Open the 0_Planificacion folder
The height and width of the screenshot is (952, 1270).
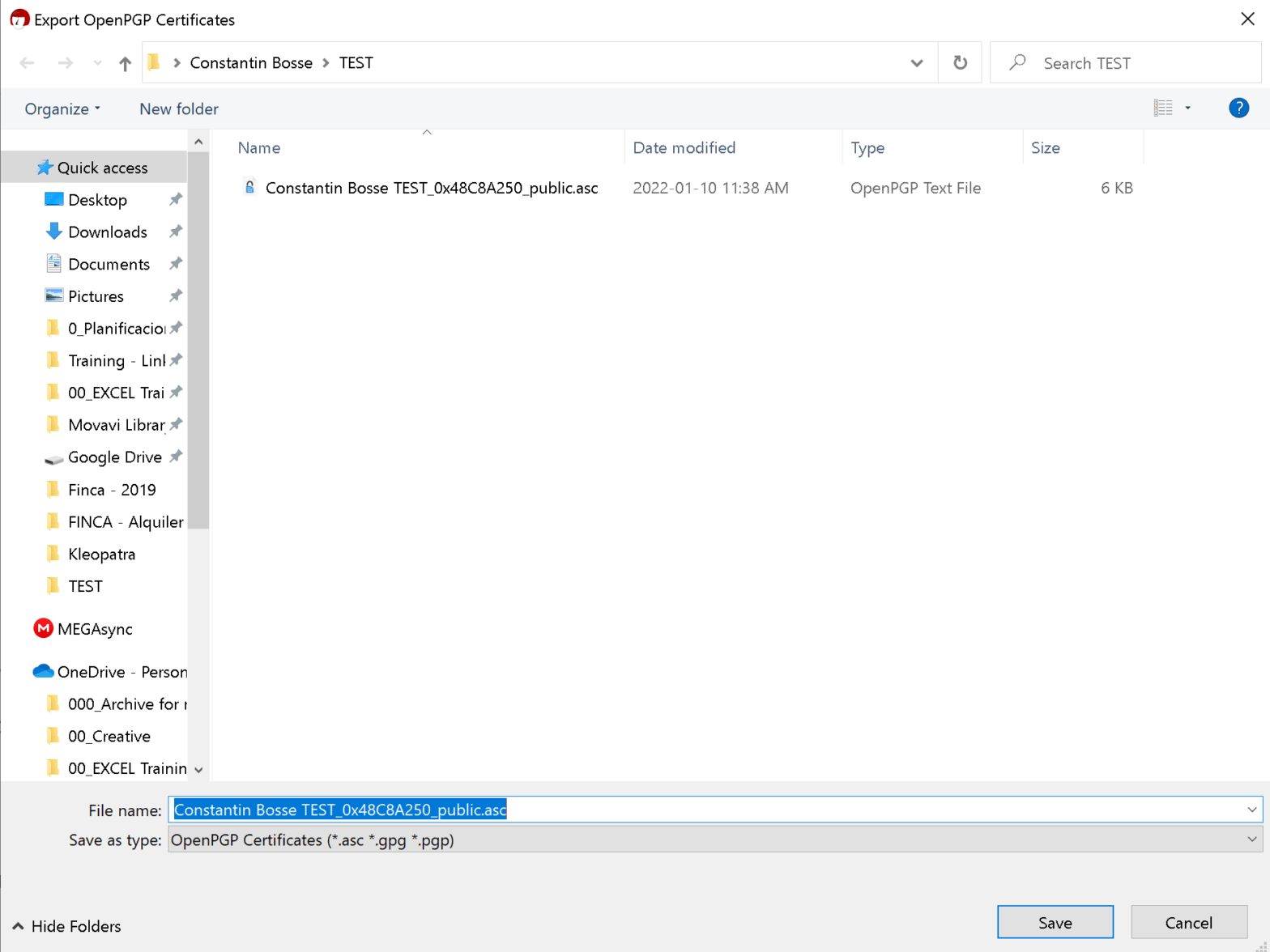116,329
